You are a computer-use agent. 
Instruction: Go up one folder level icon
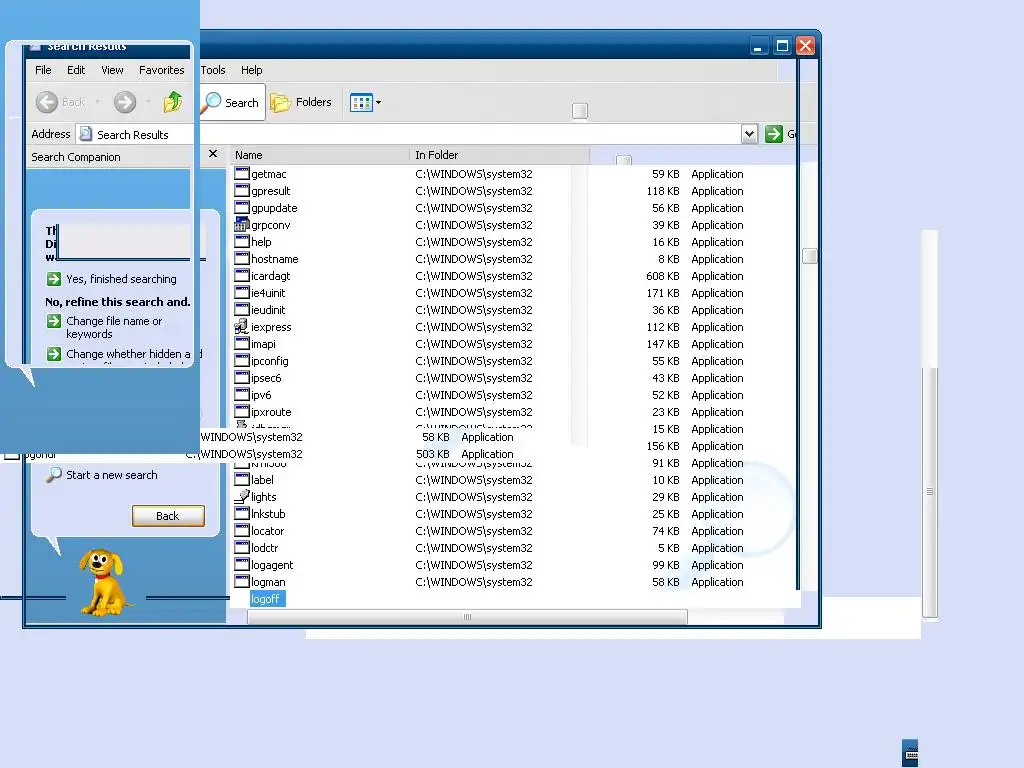(x=173, y=102)
